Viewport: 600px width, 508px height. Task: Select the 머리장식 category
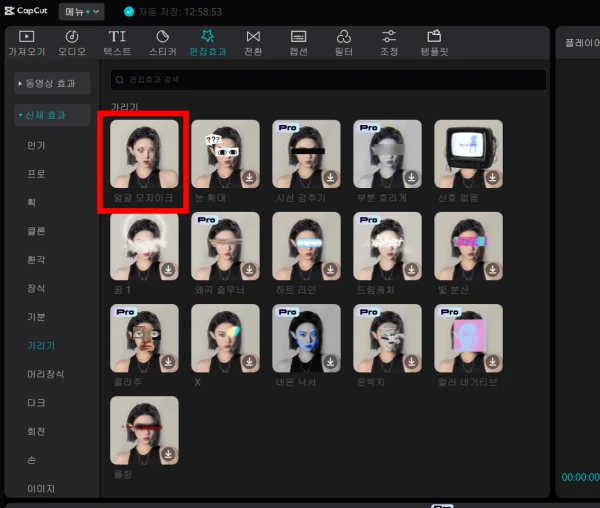point(46,374)
